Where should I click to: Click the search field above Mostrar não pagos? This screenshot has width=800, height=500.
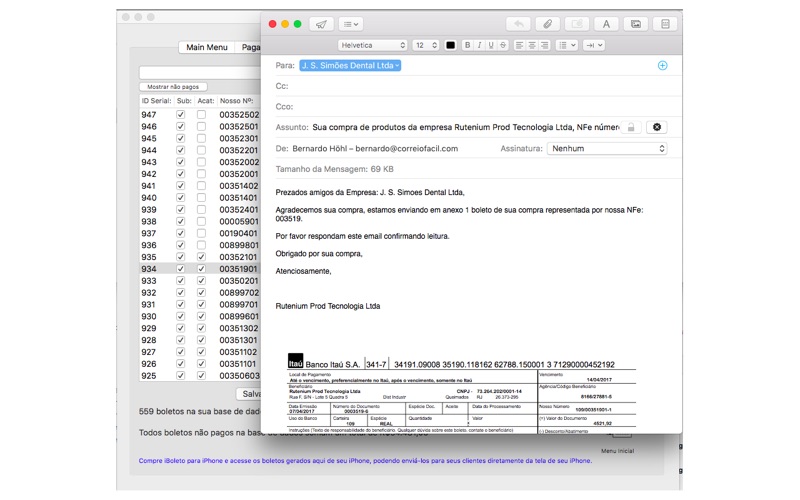200,72
